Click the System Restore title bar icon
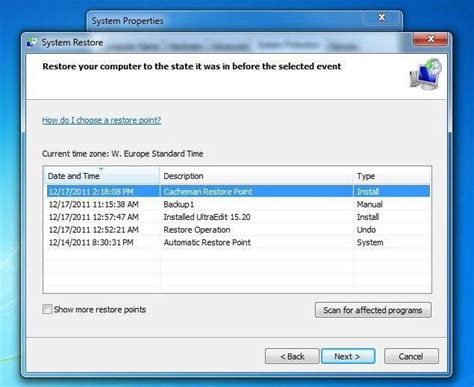474x387 pixels. pos(33,42)
